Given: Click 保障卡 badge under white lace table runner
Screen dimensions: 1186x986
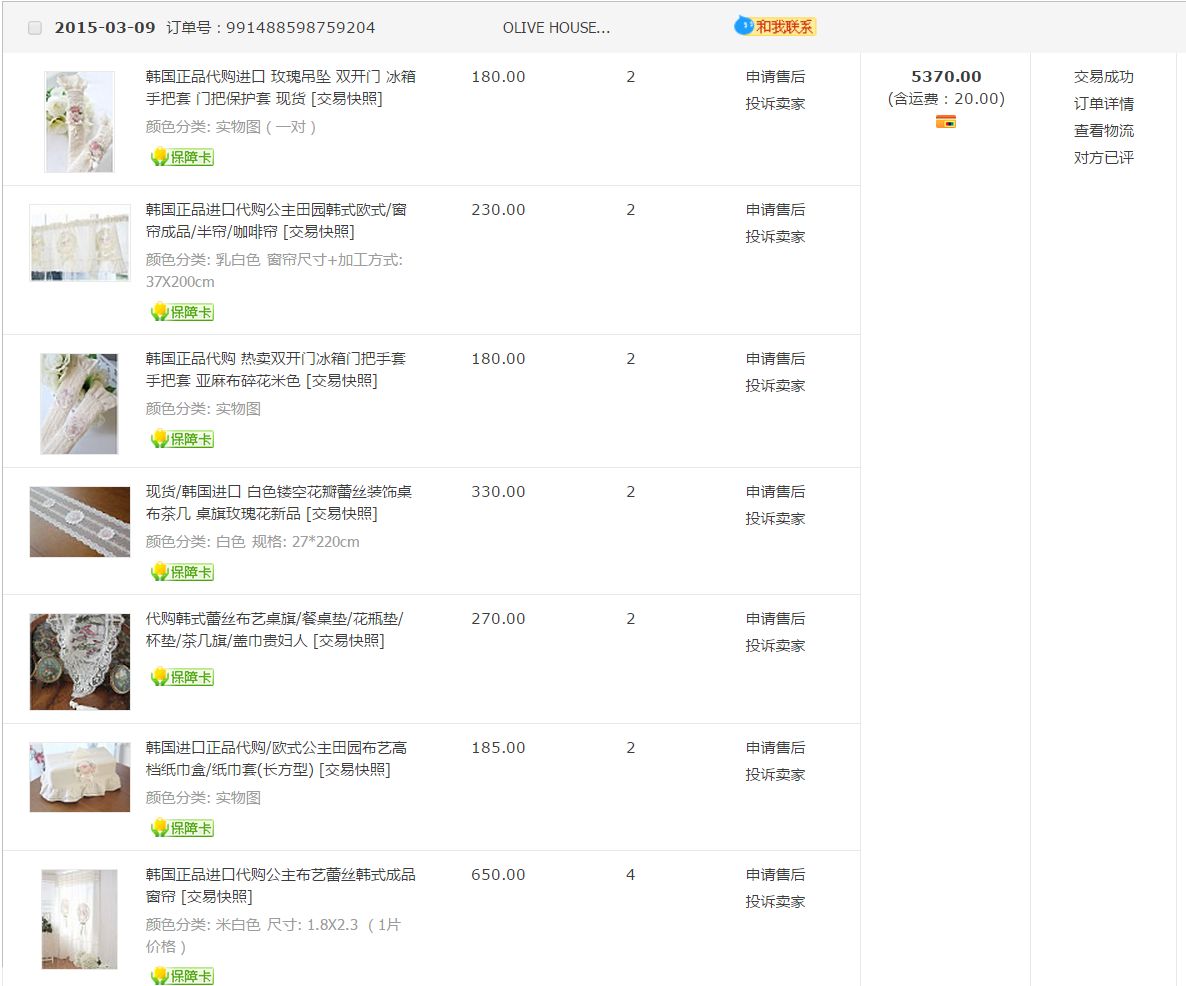Looking at the screenshot, I should click(182, 572).
